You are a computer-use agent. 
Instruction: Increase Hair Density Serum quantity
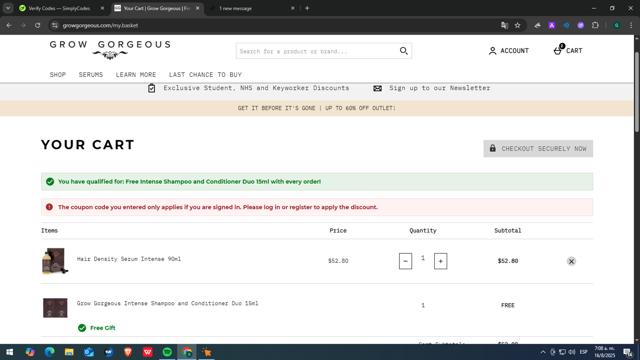click(x=440, y=261)
